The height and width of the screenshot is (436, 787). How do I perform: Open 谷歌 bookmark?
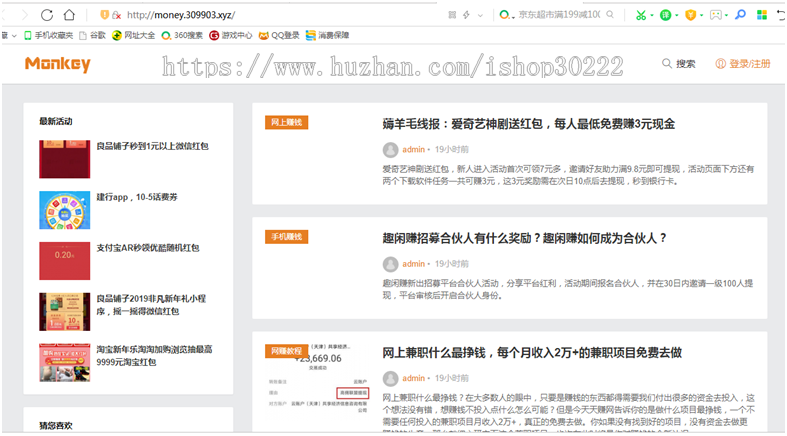(92, 35)
